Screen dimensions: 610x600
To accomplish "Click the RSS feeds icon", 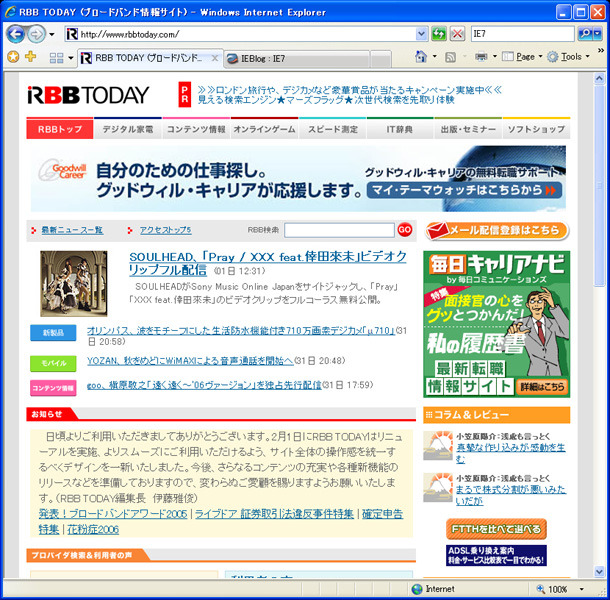I will click(450, 57).
